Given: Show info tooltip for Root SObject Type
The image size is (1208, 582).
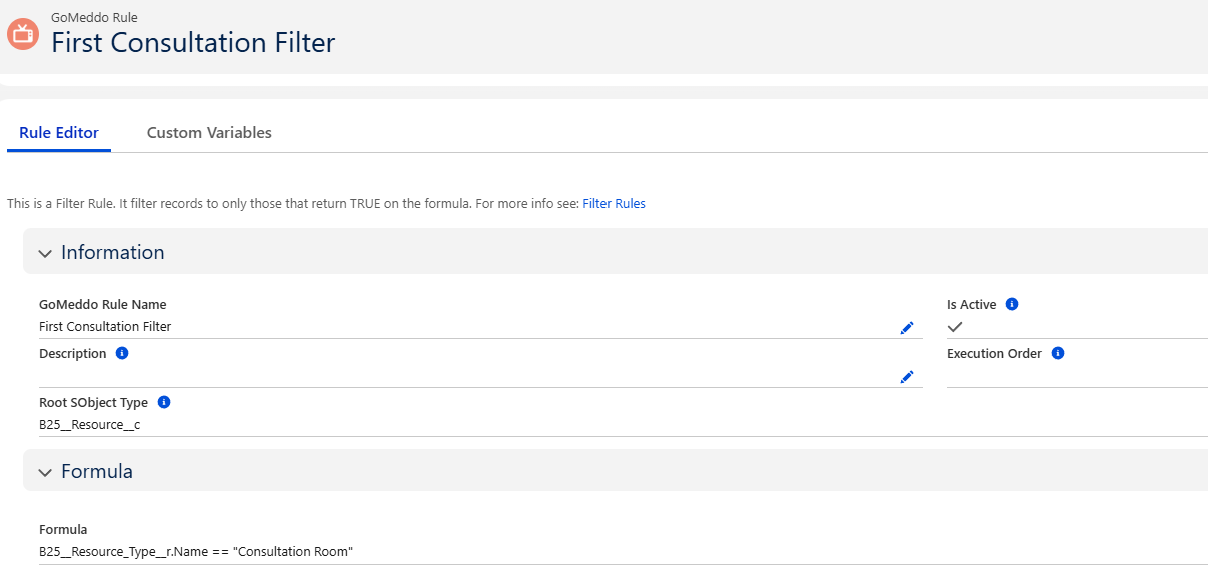Looking at the screenshot, I should (x=164, y=402).
